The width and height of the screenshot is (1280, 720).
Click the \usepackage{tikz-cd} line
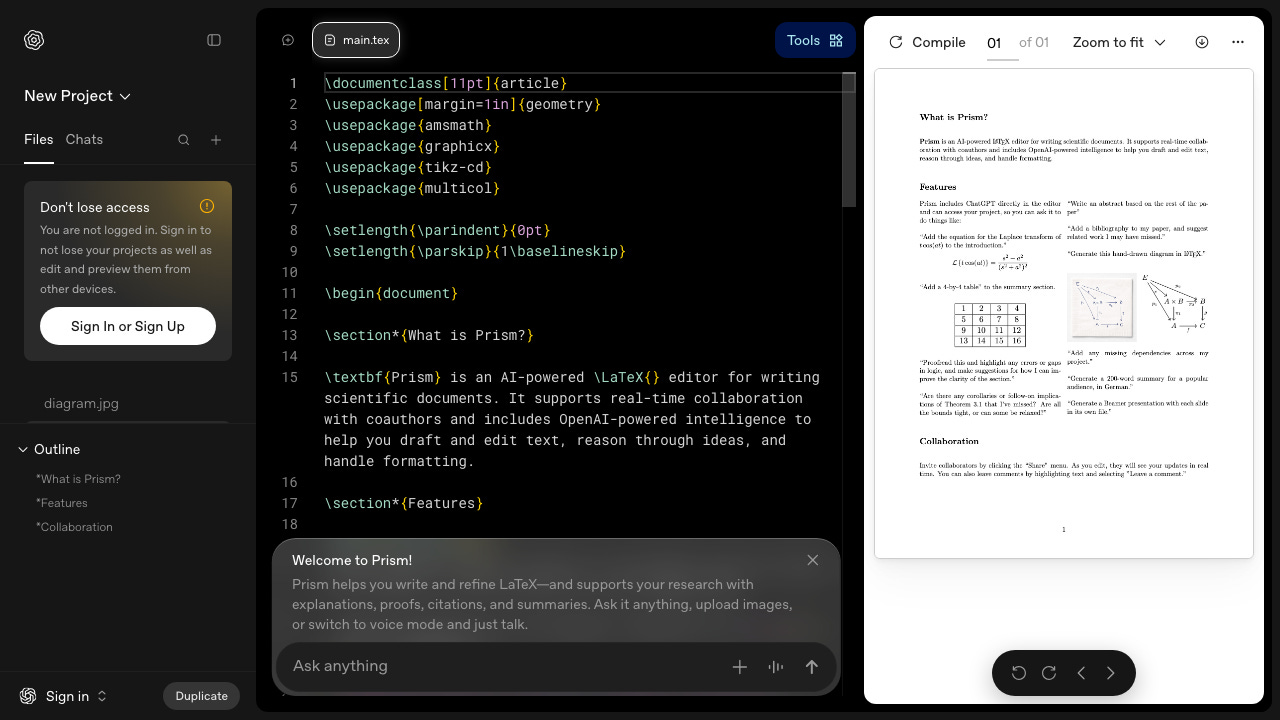(408, 167)
